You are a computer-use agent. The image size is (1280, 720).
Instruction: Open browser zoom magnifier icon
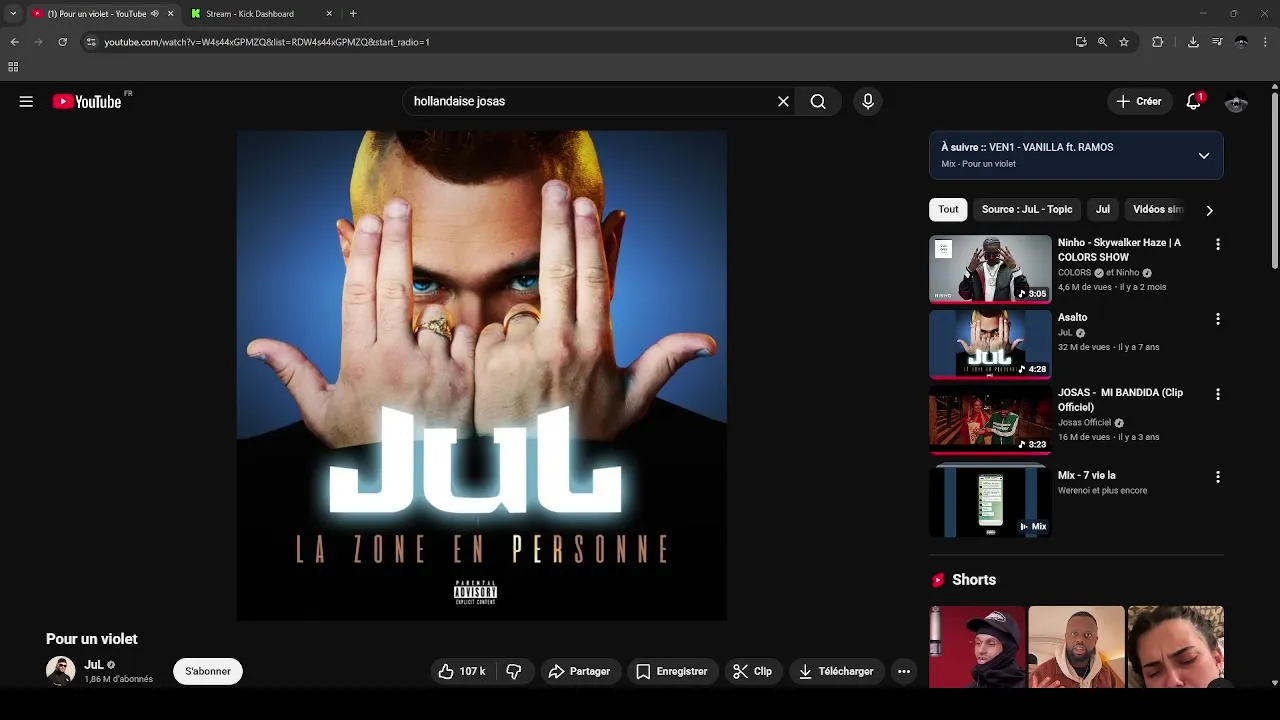pos(1102,42)
